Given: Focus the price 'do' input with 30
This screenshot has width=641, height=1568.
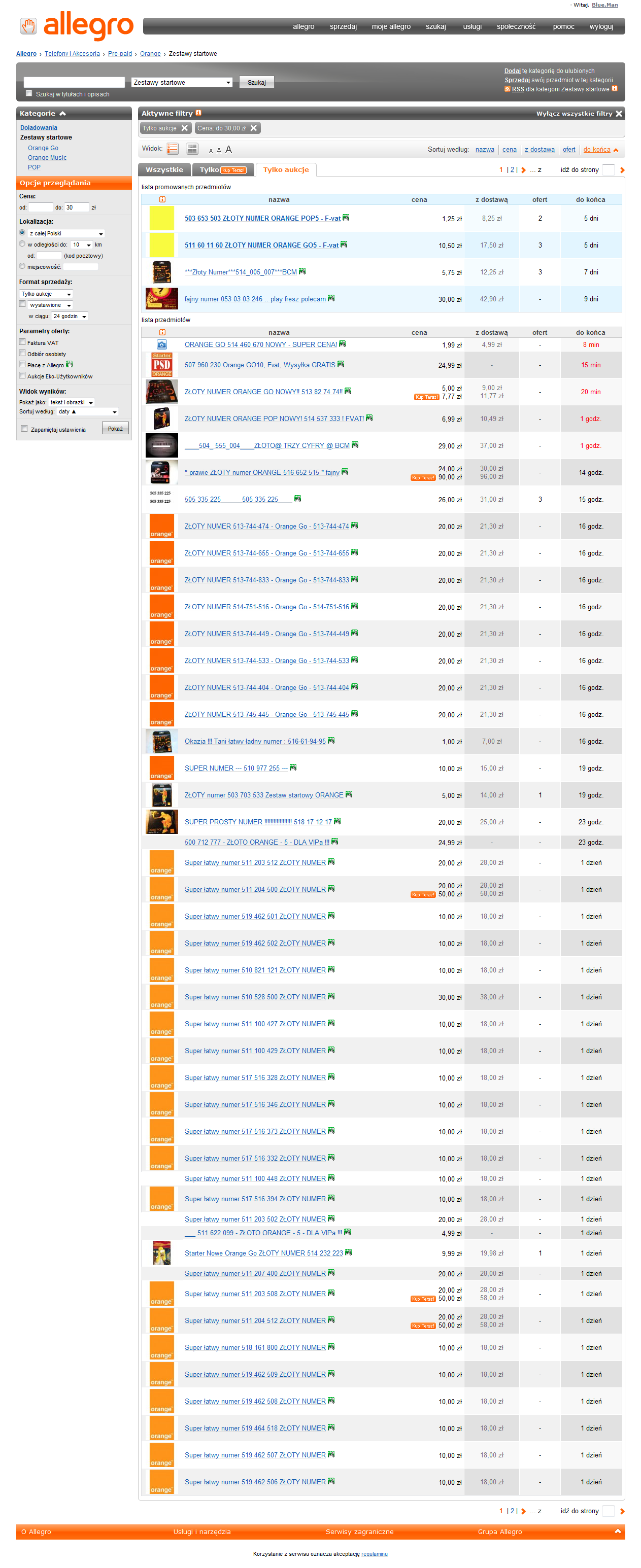Looking at the screenshot, I should pyautogui.click(x=77, y=207).
